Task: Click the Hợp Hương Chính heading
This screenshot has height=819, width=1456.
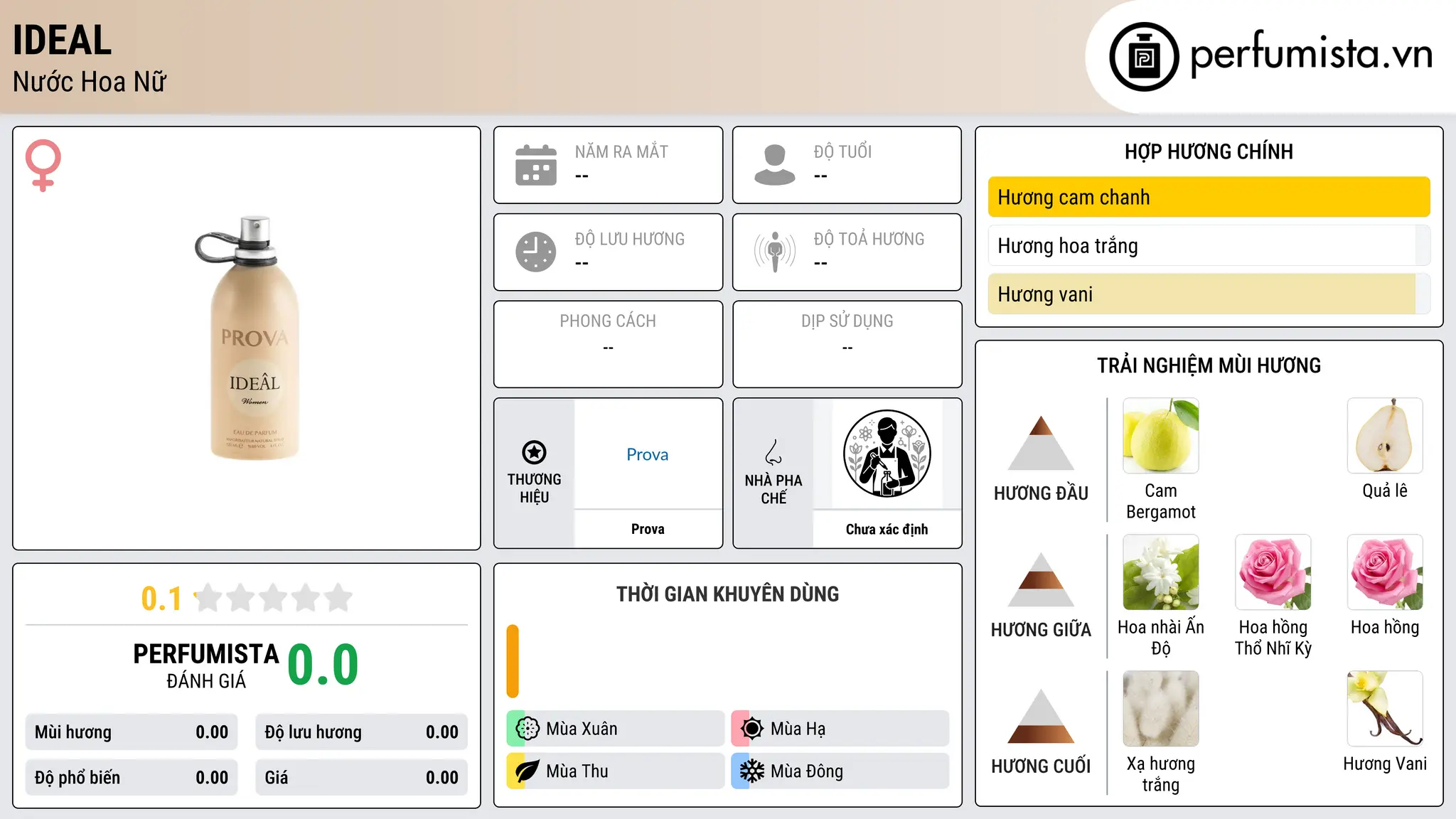Action: point(1209,151)
